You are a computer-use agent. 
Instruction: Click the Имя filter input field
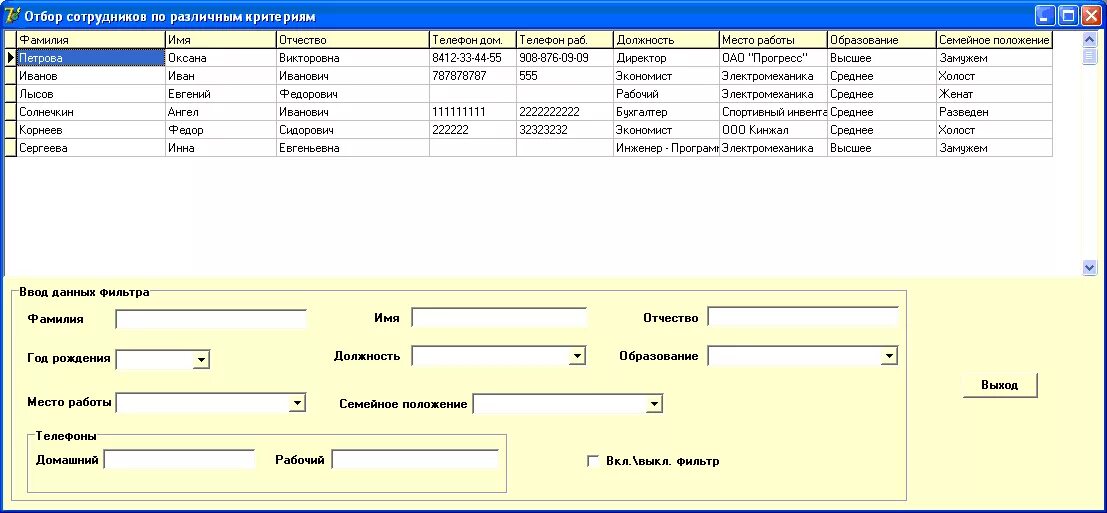point(499,318)
